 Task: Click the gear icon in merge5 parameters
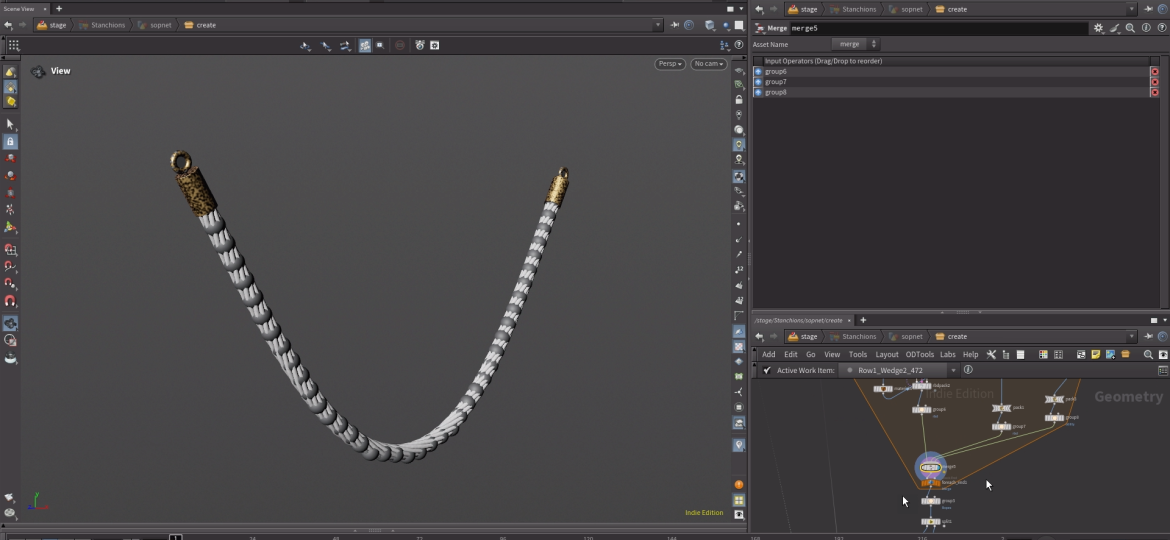coord(1098,29)
